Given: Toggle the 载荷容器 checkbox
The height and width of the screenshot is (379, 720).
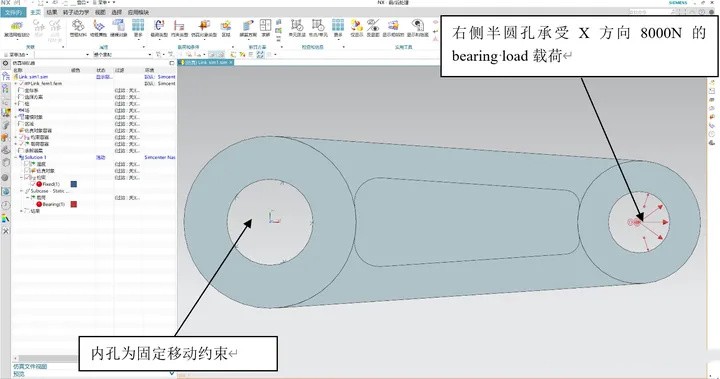Looking at the screenshot, I should tap(21, 144).
